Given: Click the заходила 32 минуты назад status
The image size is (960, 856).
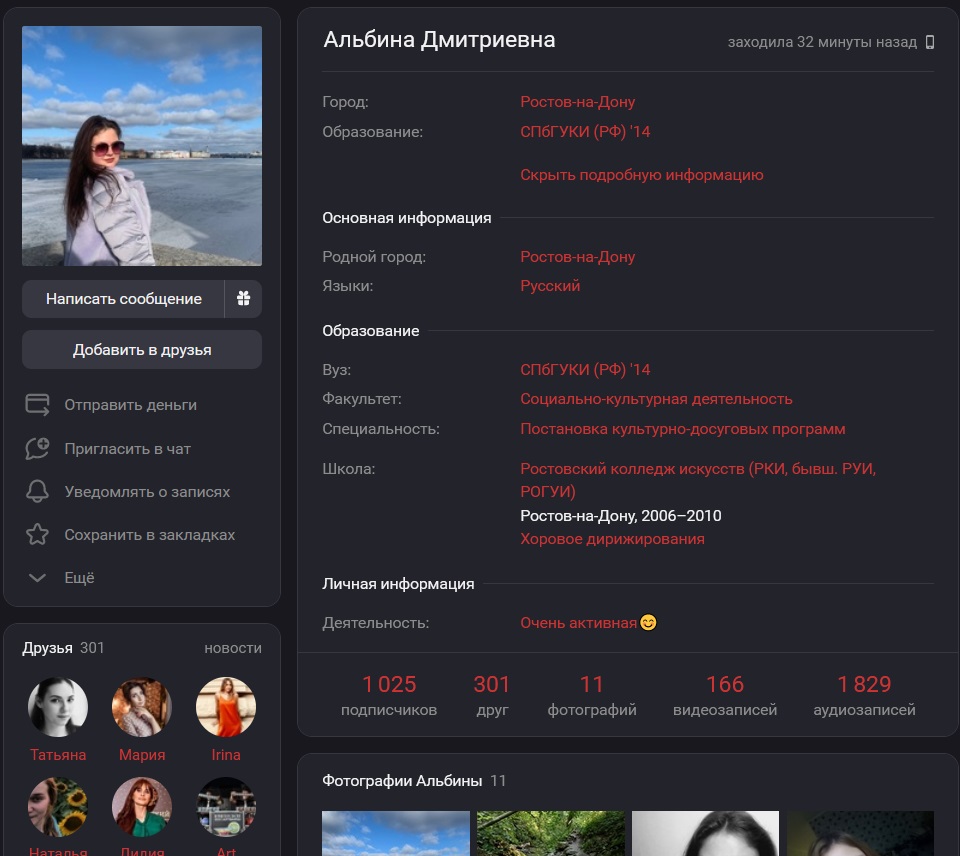Looking at the screenshot, I should coord(822,42).
